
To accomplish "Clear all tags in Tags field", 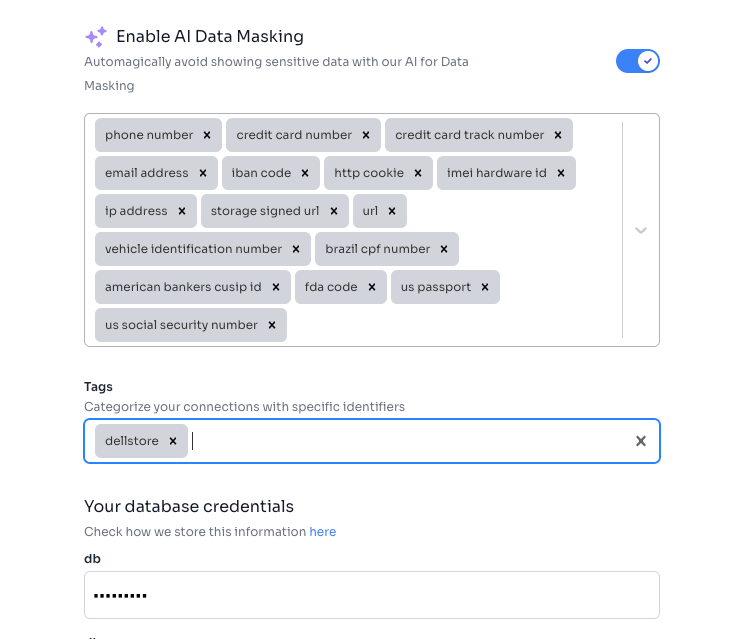I will tap(641, 441).
